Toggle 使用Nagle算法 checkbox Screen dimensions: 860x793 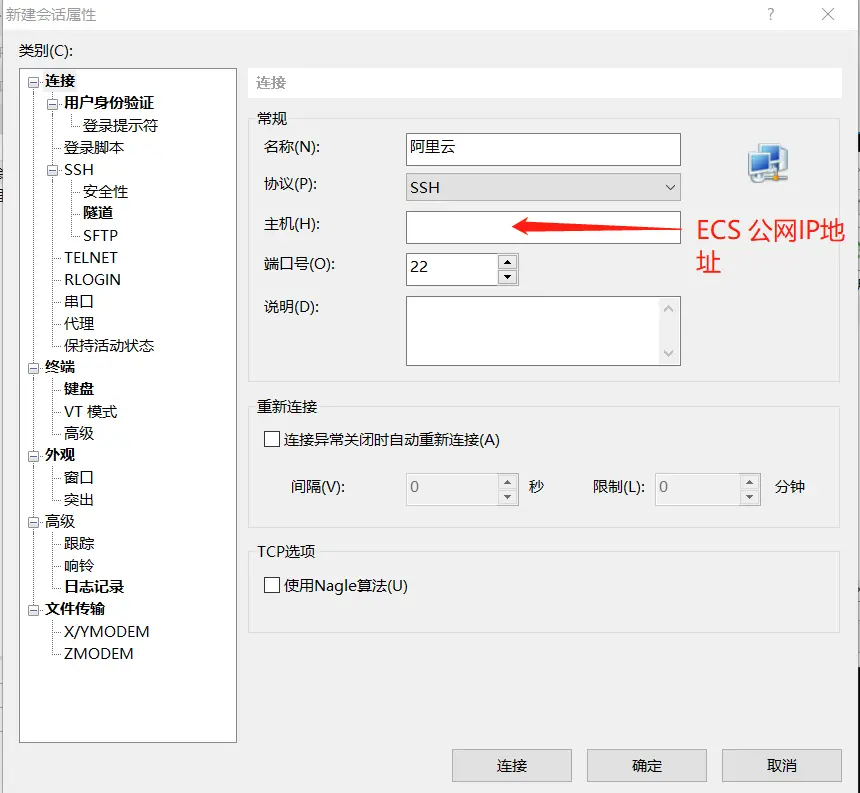271,585
